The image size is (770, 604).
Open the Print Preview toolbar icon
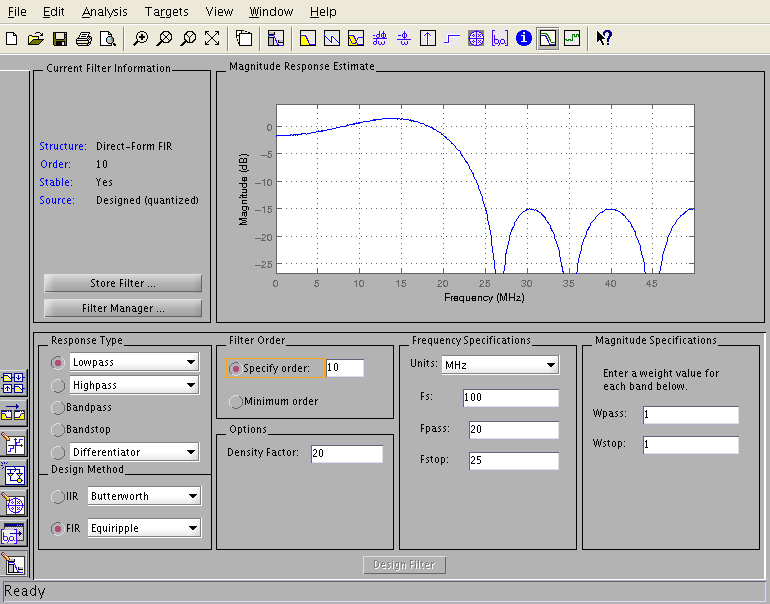pos(107,39)
